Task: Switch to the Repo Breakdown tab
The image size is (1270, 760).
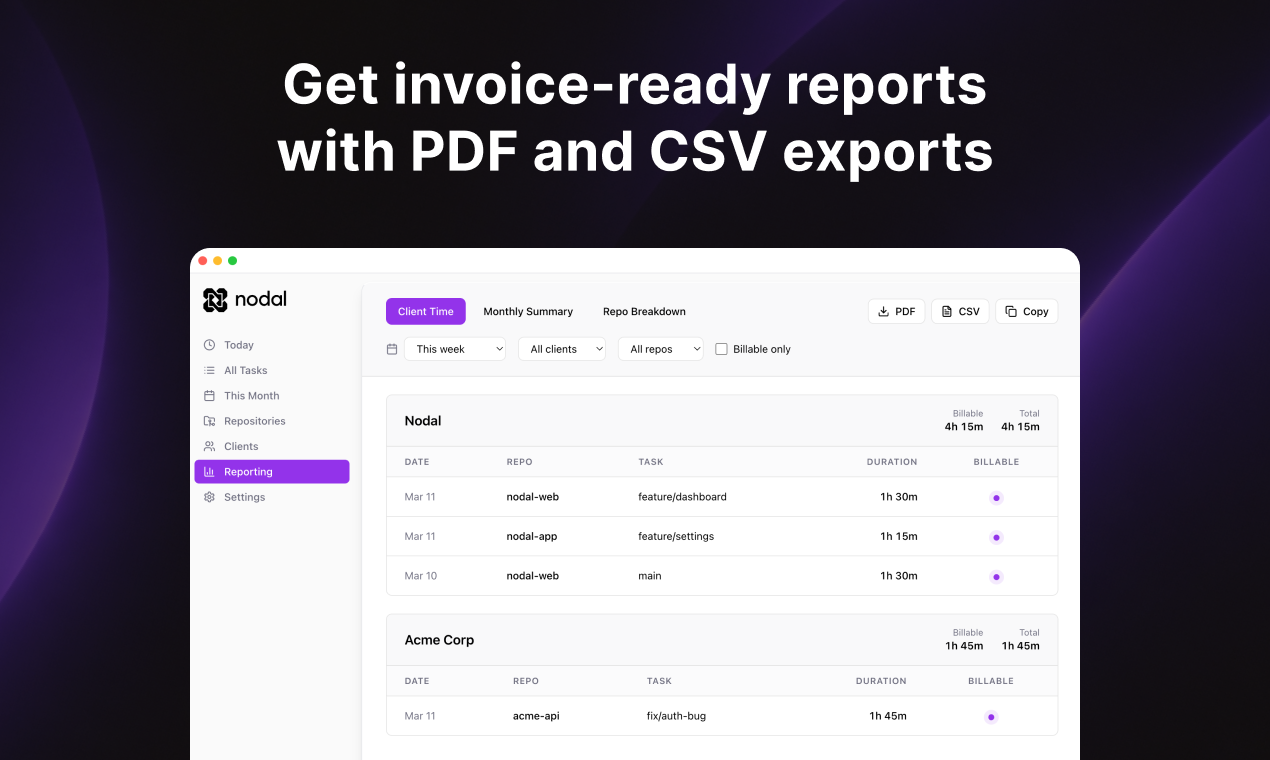Action: coord(644,312)
